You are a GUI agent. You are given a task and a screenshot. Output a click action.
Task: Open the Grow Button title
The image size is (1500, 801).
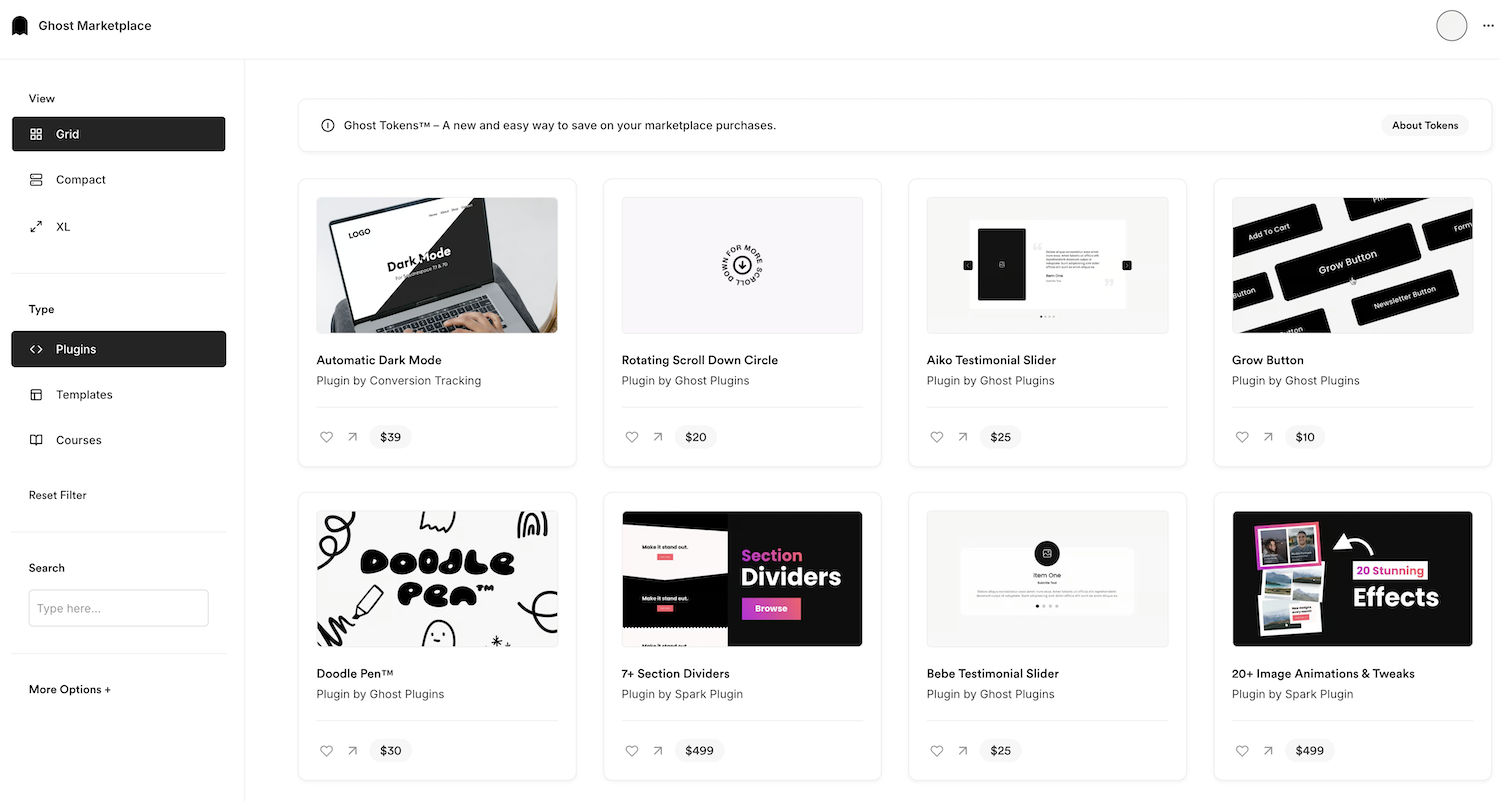(x=1268, y=360)
